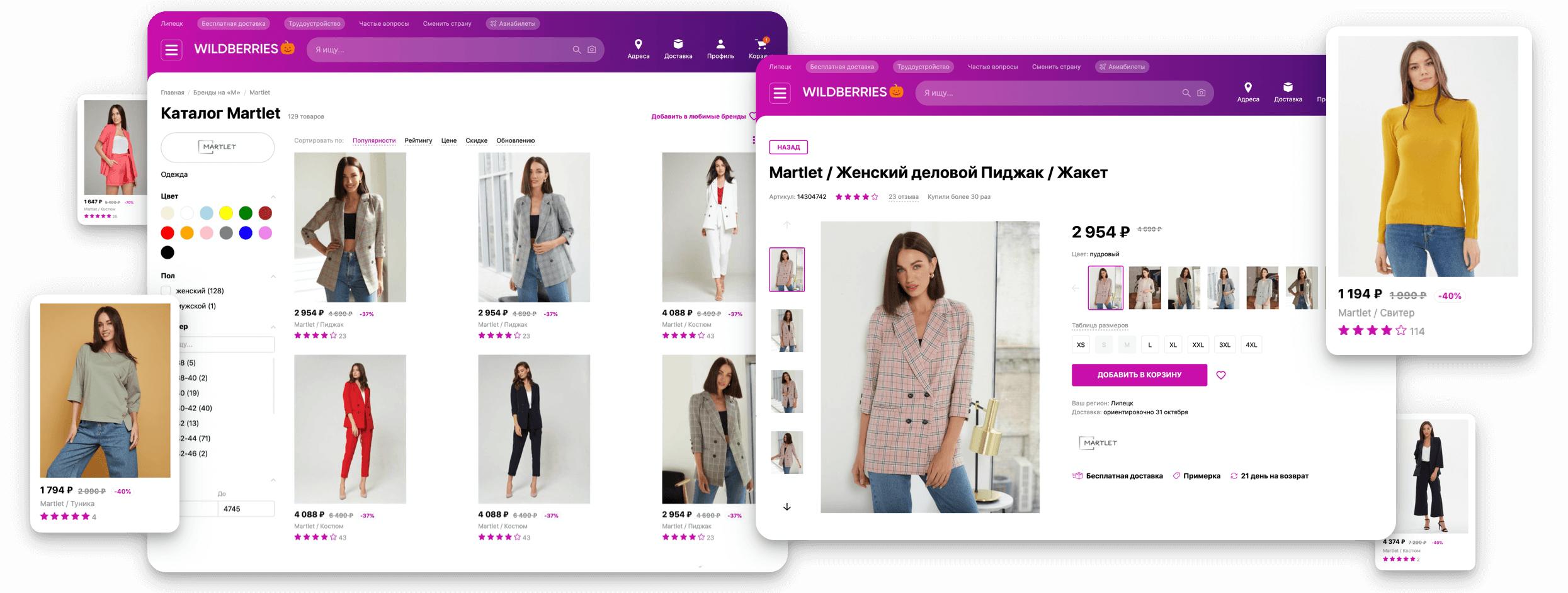Open Авиабилеты on the product page top bar
The image size is (1568, 593).
(1122, 67)
